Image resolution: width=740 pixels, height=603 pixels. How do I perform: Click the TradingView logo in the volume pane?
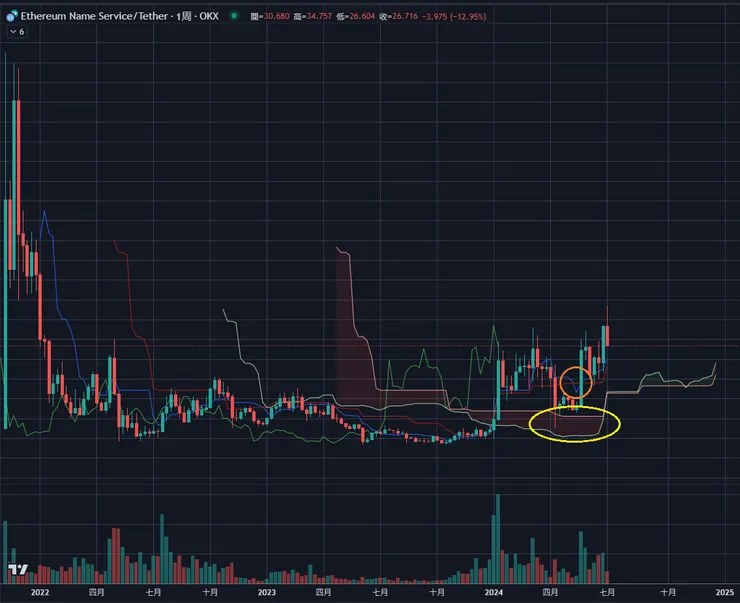pos(18,570)
